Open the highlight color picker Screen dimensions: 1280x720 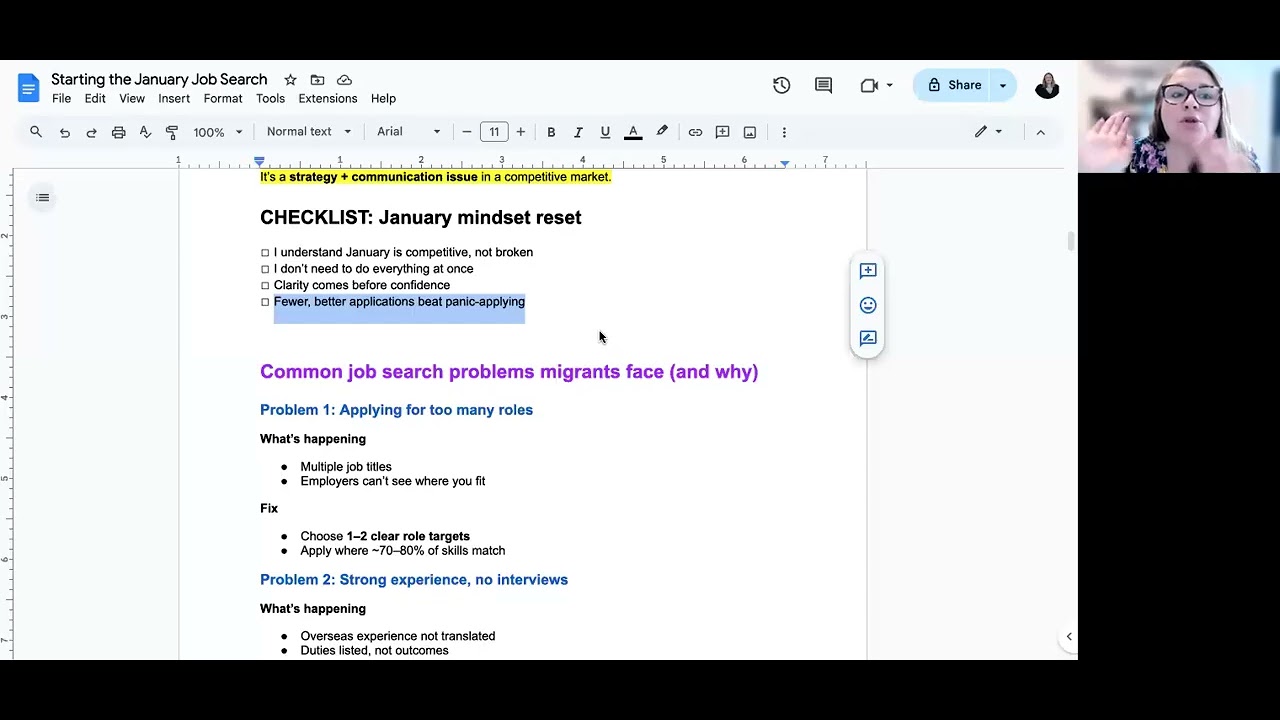coord(662,132)
